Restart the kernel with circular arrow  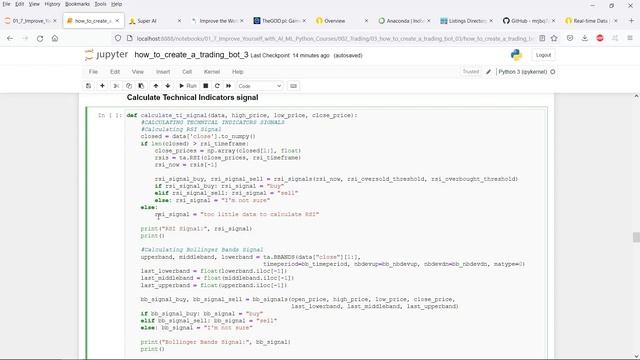(217, 86)
